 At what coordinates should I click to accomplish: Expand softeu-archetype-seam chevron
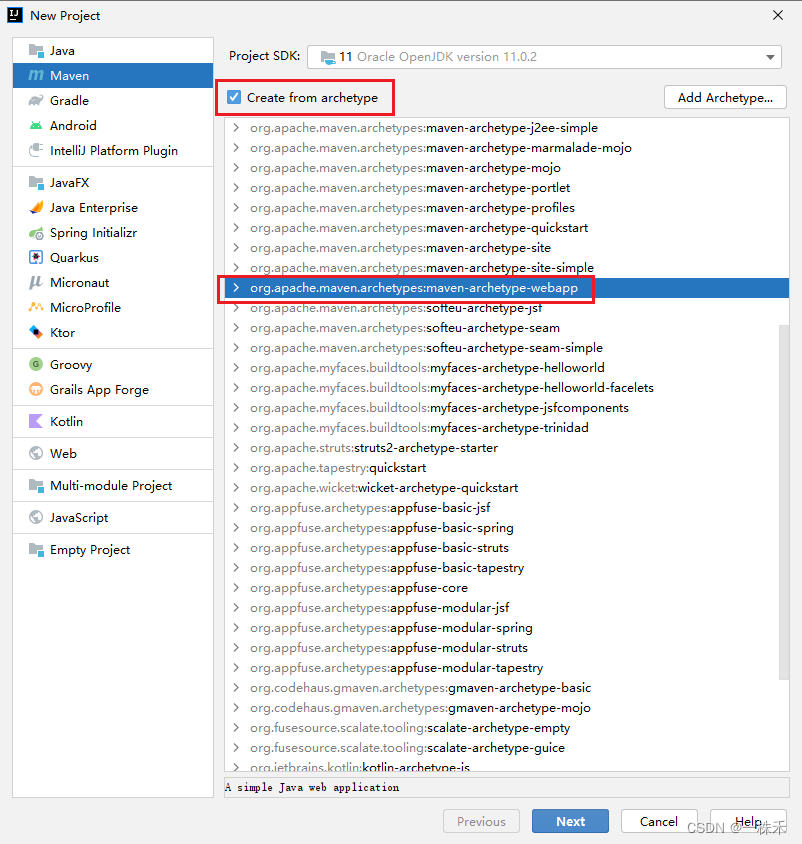[236, 328]
